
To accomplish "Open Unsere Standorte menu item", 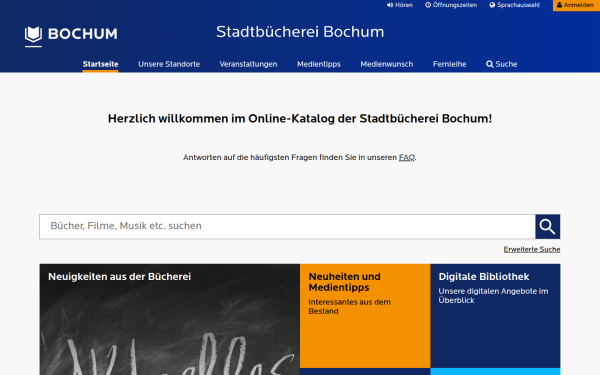I will pyautogui.click(x=169, y=64).
